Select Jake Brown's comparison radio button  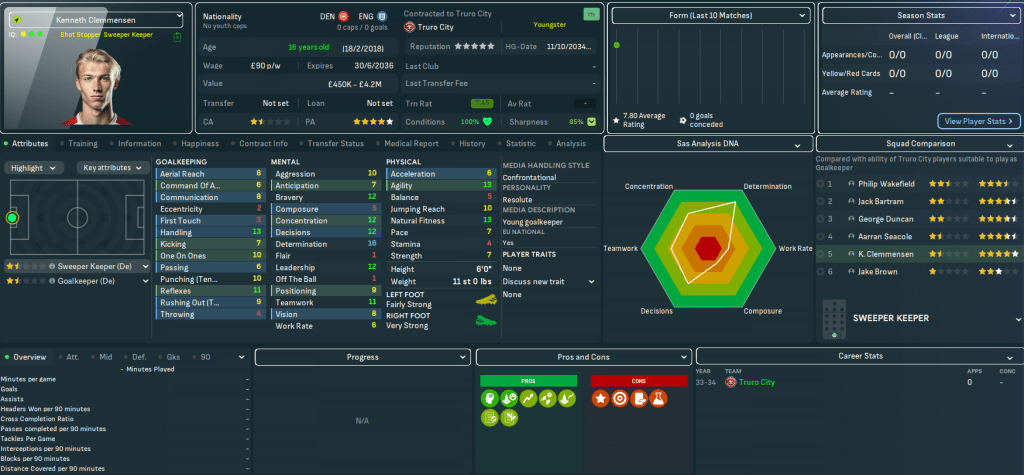tap(822, 271)
